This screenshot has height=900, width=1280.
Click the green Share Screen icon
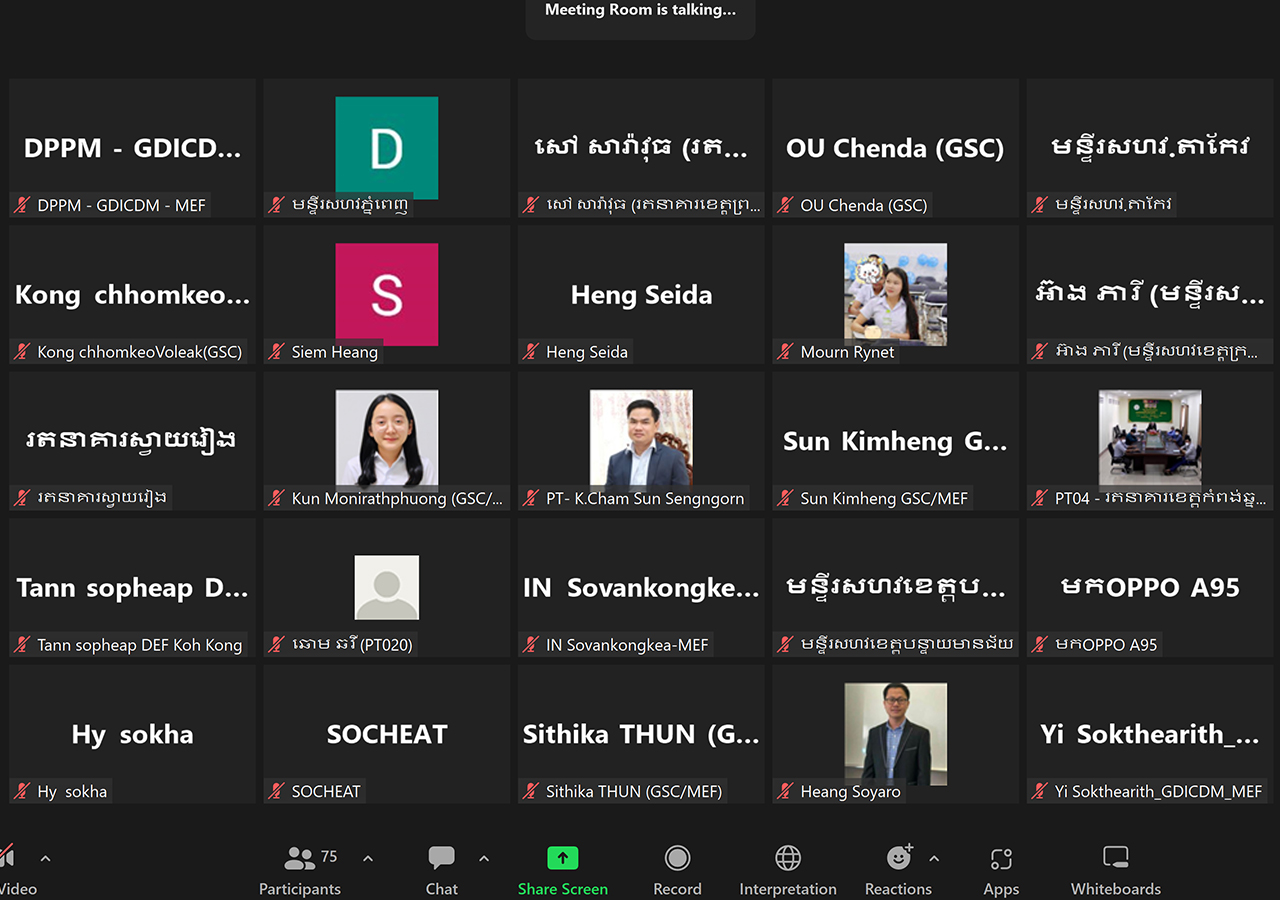point(563,858)
